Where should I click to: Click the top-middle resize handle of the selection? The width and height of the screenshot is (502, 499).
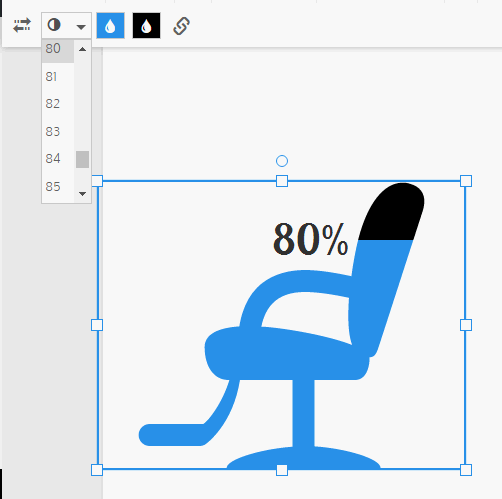[282, 181]
